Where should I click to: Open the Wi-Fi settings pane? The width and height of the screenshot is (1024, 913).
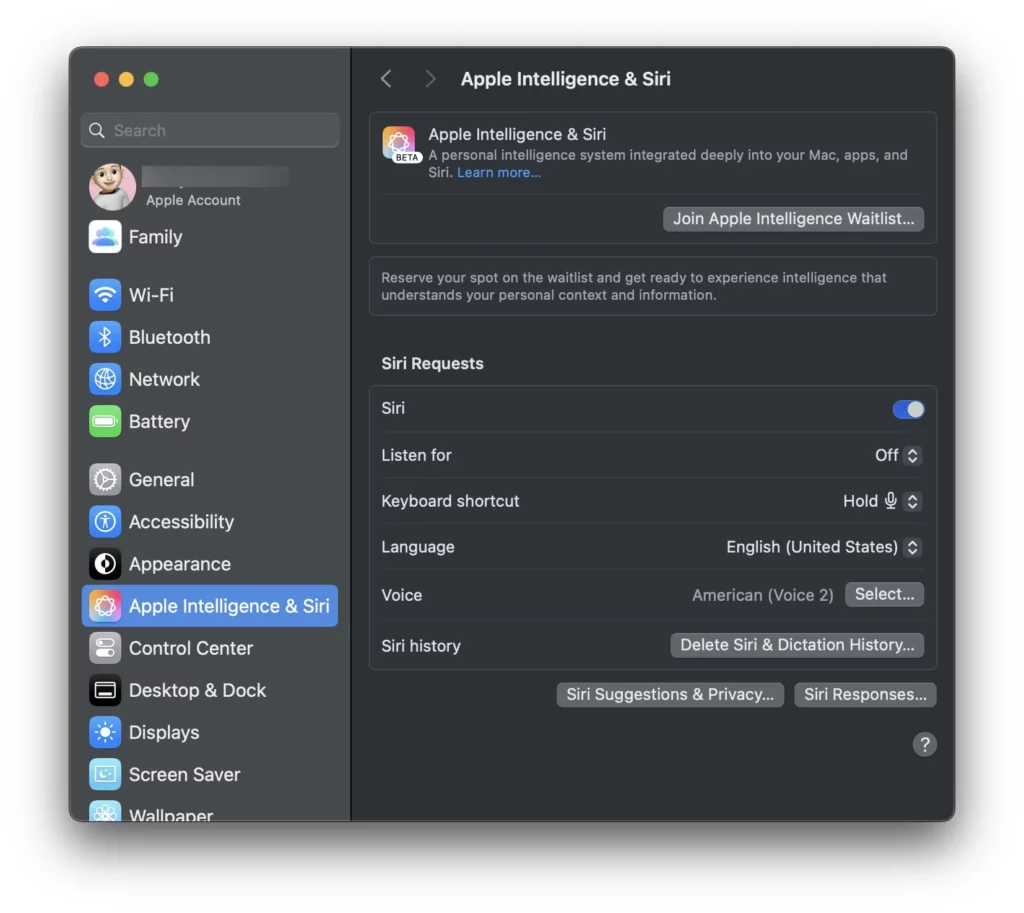[210, 295]
